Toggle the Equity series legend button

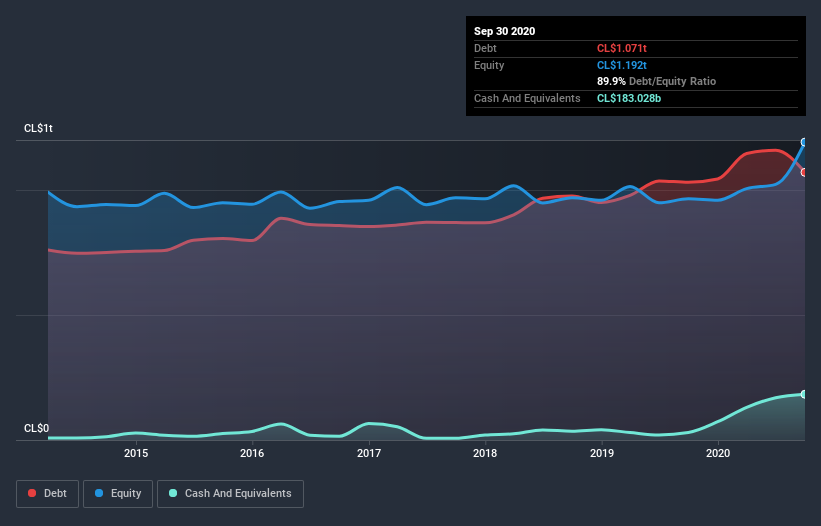[x=118, y=494]
